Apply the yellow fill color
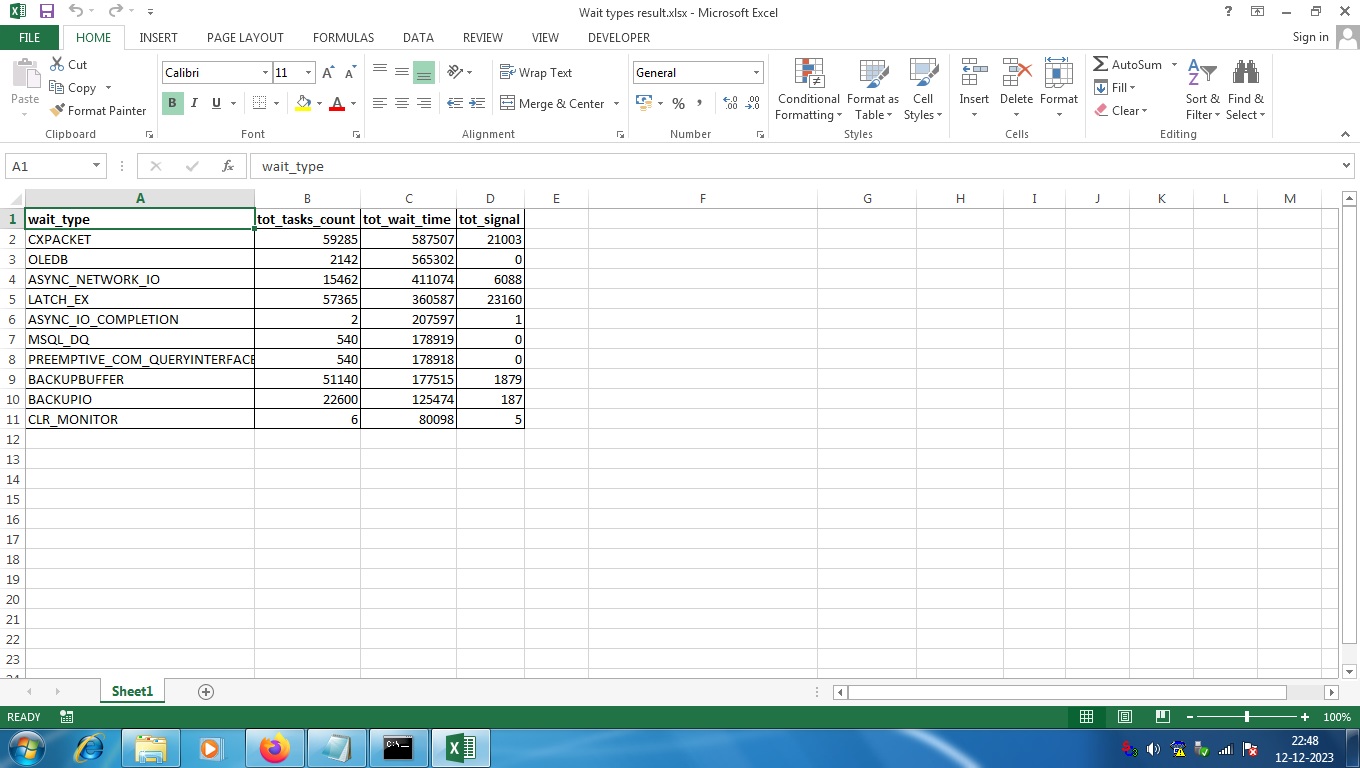The image size is (1360, 768). click(303, 103)
